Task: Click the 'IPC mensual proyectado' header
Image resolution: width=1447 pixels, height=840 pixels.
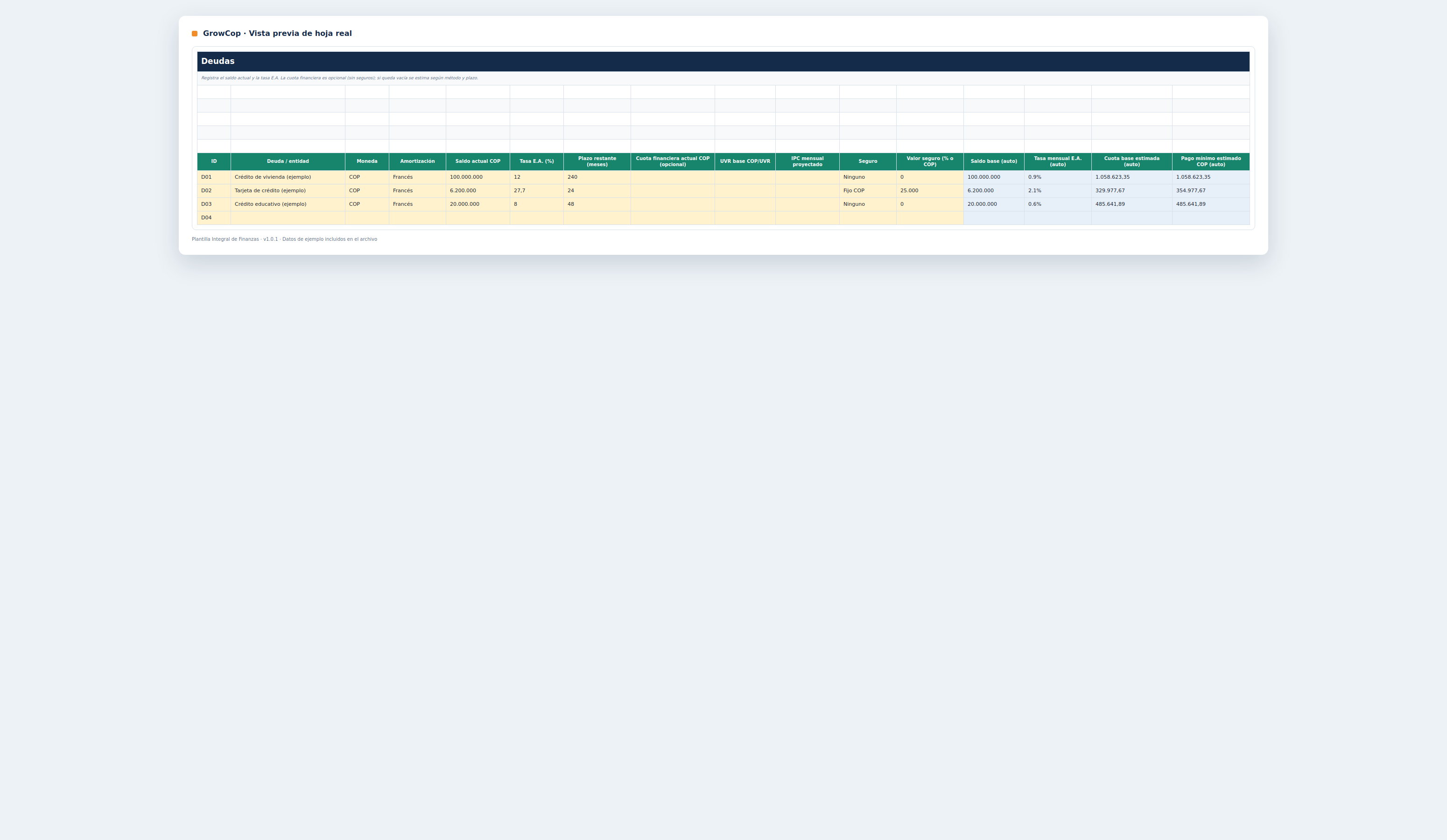Action: tap(808, 161)
